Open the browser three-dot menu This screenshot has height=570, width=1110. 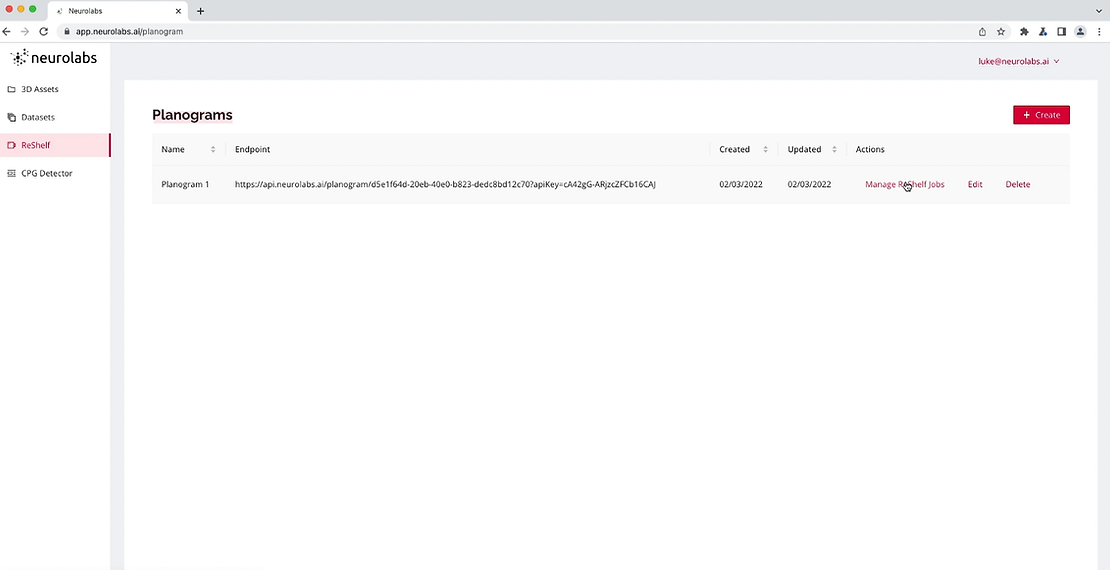(x=1099, y=31)
